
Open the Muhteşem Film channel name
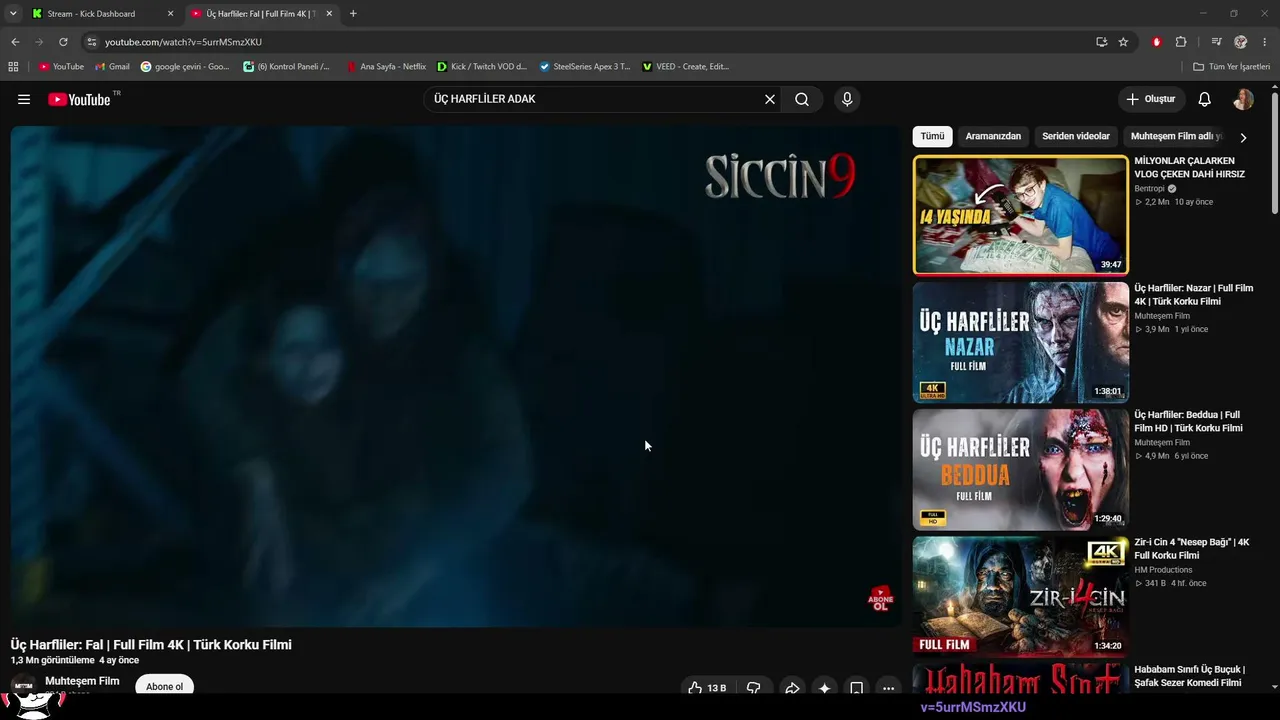point(82,681)
